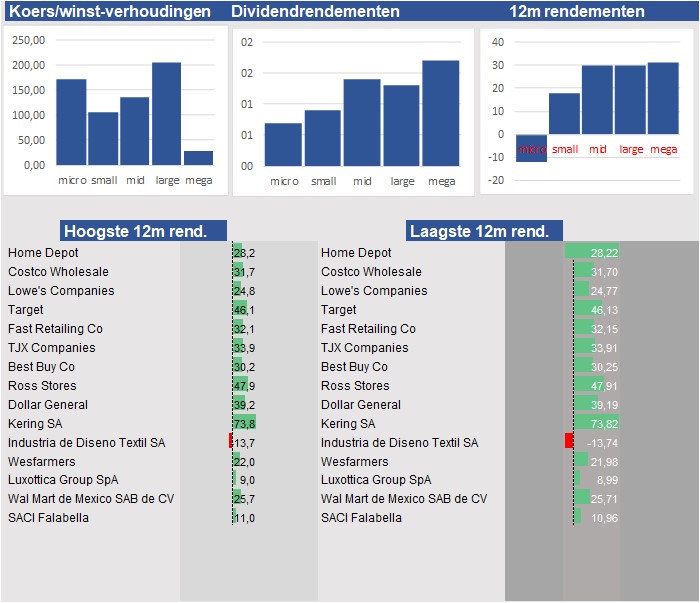Image resolution: width=700 pixels, height=603 pixels.
Task: Click the small bar in 12m rendementen chart
Action: [x=564, y=114]
